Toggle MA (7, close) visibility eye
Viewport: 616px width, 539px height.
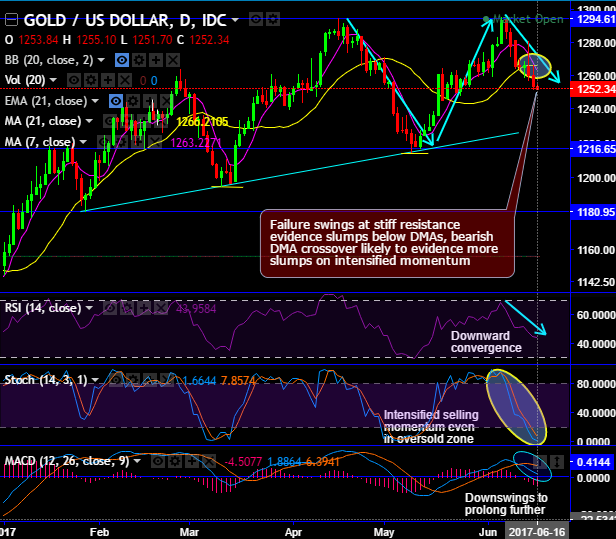click(x=104, y=141)
